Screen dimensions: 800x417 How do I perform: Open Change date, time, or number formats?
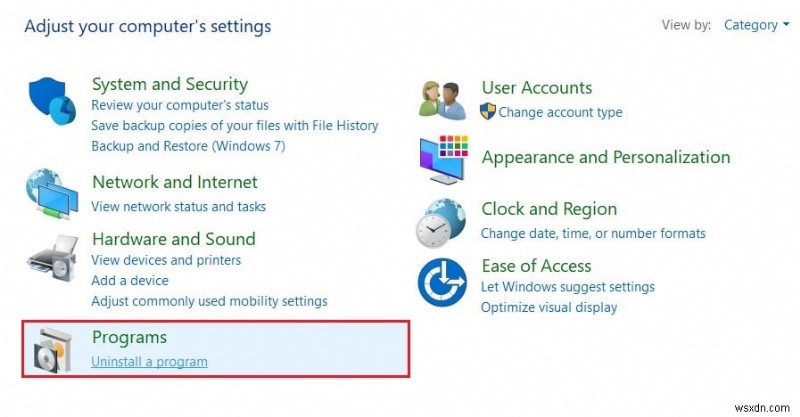[593, 233]
